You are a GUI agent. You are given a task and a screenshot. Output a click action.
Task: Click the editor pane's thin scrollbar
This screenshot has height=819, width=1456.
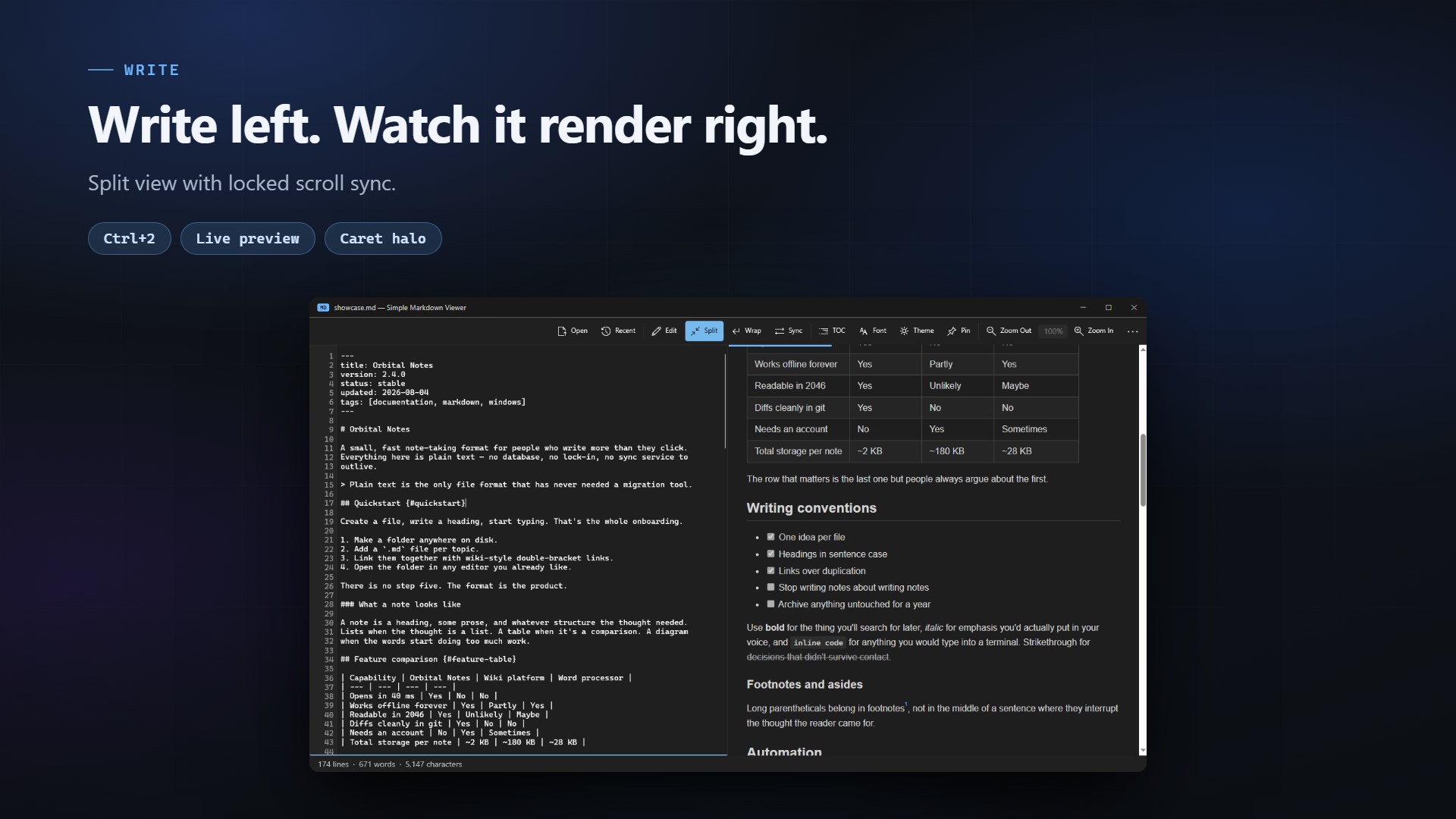click(725, 402)
